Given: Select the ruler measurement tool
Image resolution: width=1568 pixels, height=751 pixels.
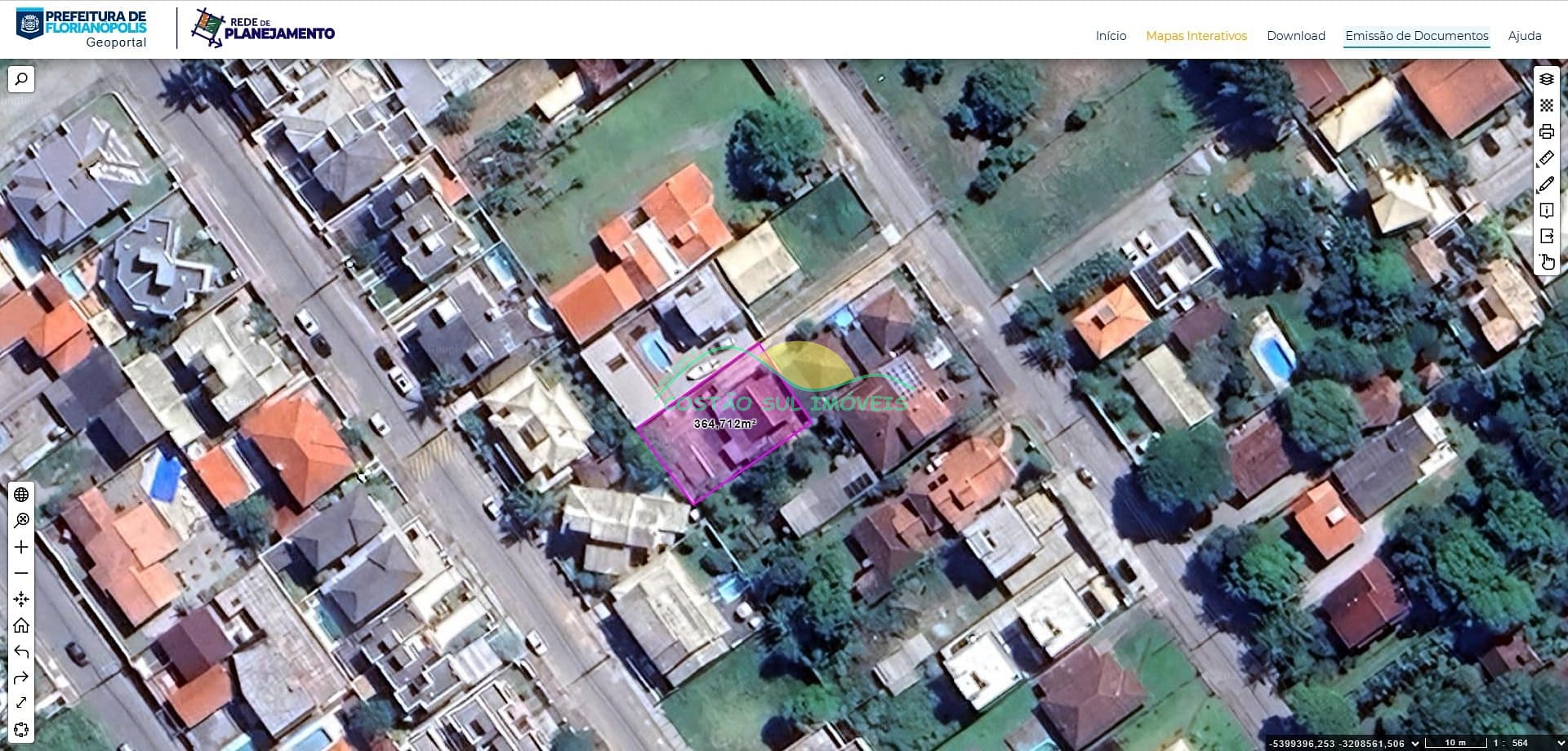Looking at the screenshot, I should tap(1546, 158).
